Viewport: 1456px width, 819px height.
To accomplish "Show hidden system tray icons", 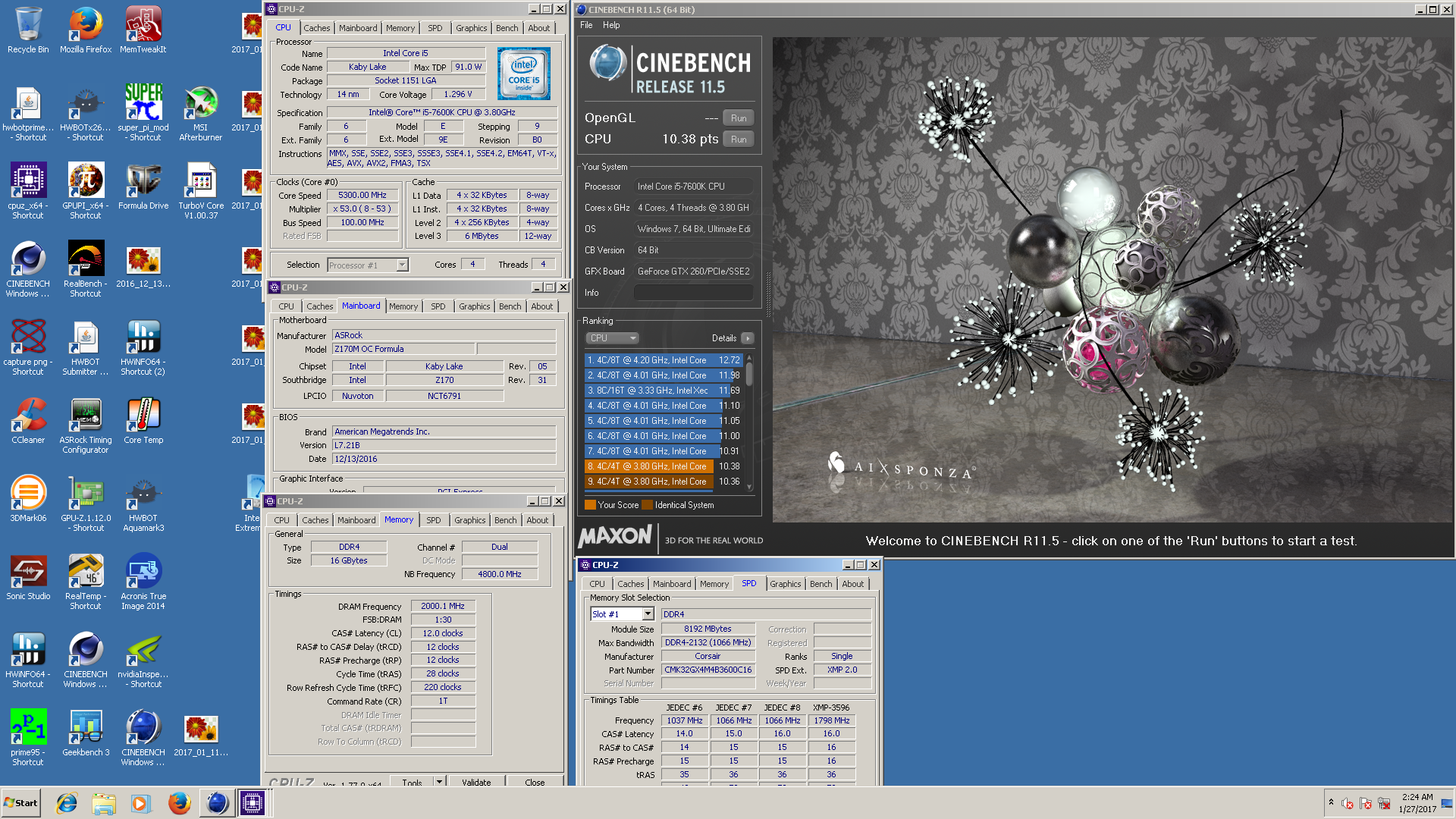I will (1331, 802).
